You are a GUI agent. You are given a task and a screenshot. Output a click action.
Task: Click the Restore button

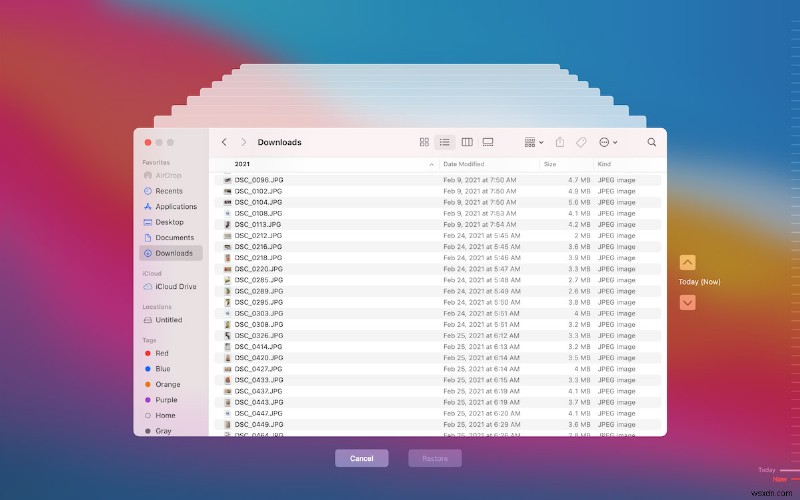coord(435,458)
